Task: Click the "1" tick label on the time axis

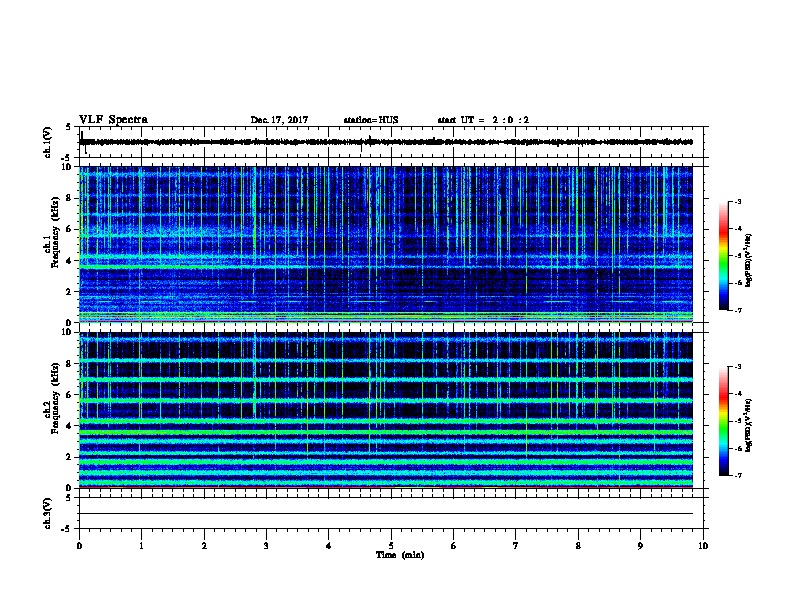Action: [x=141, y=546]
